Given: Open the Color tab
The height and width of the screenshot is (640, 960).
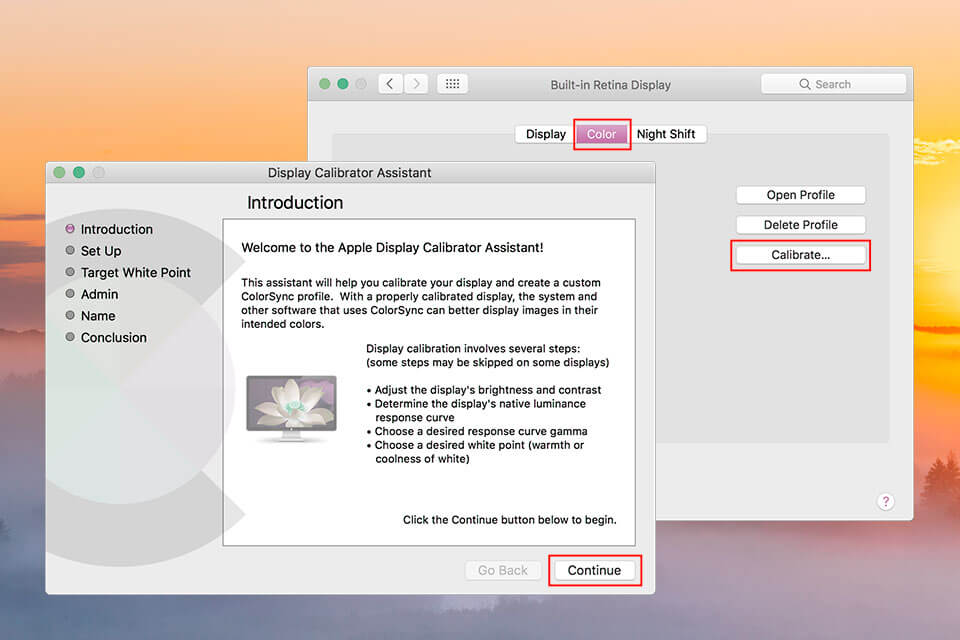Looking at the screenshot, I should click(x=602, y=133).
